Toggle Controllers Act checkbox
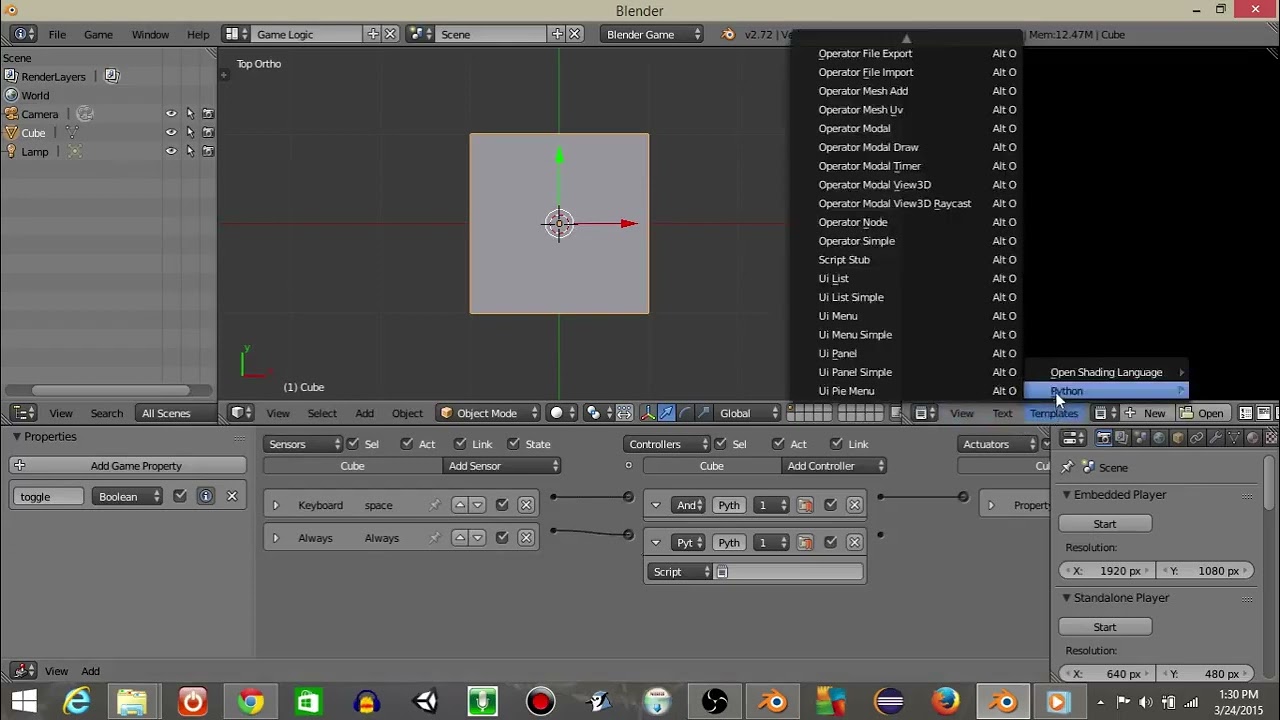Screen dimensions: 1280x720 [x=779, y=444]
